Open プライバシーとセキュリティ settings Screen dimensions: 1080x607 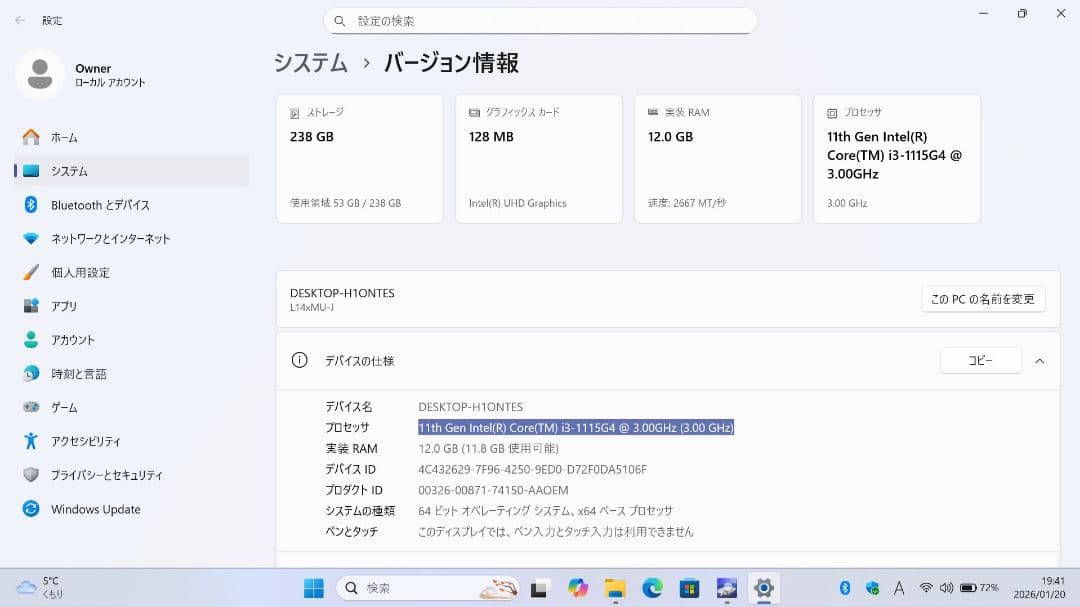pyautogui.click(x=113, y=475)
